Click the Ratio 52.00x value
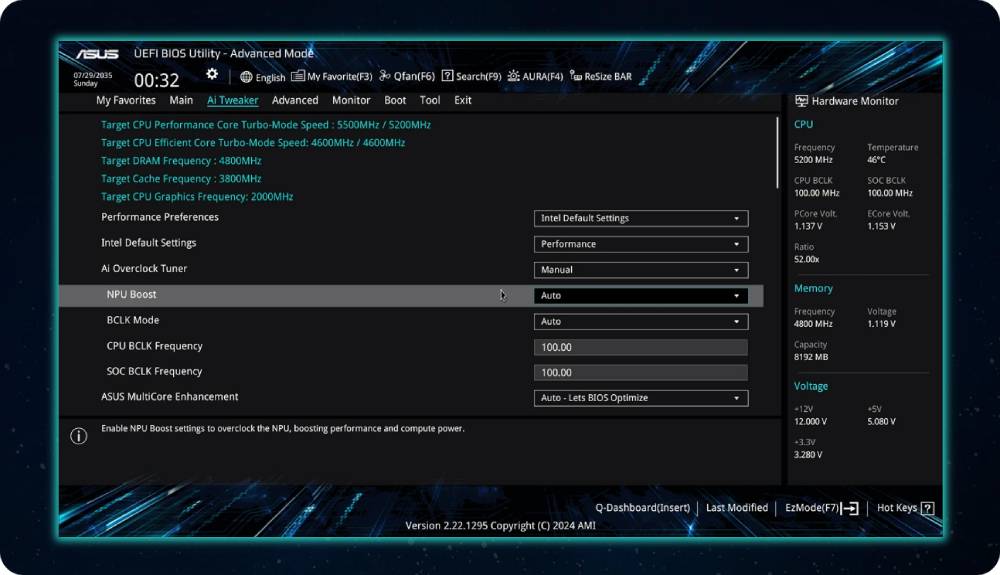1000x575 pixels. pyautogui.click(x=807, y=259)
